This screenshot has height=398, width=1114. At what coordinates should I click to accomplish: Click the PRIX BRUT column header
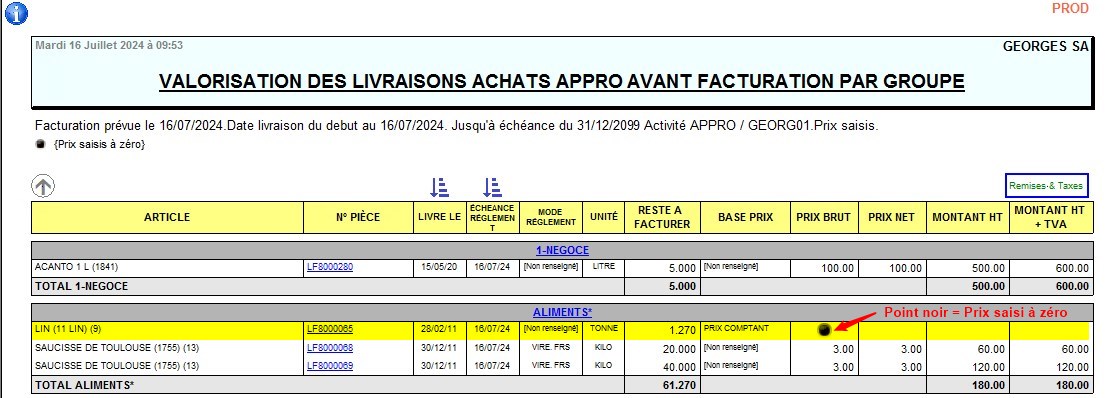point(823,217)
